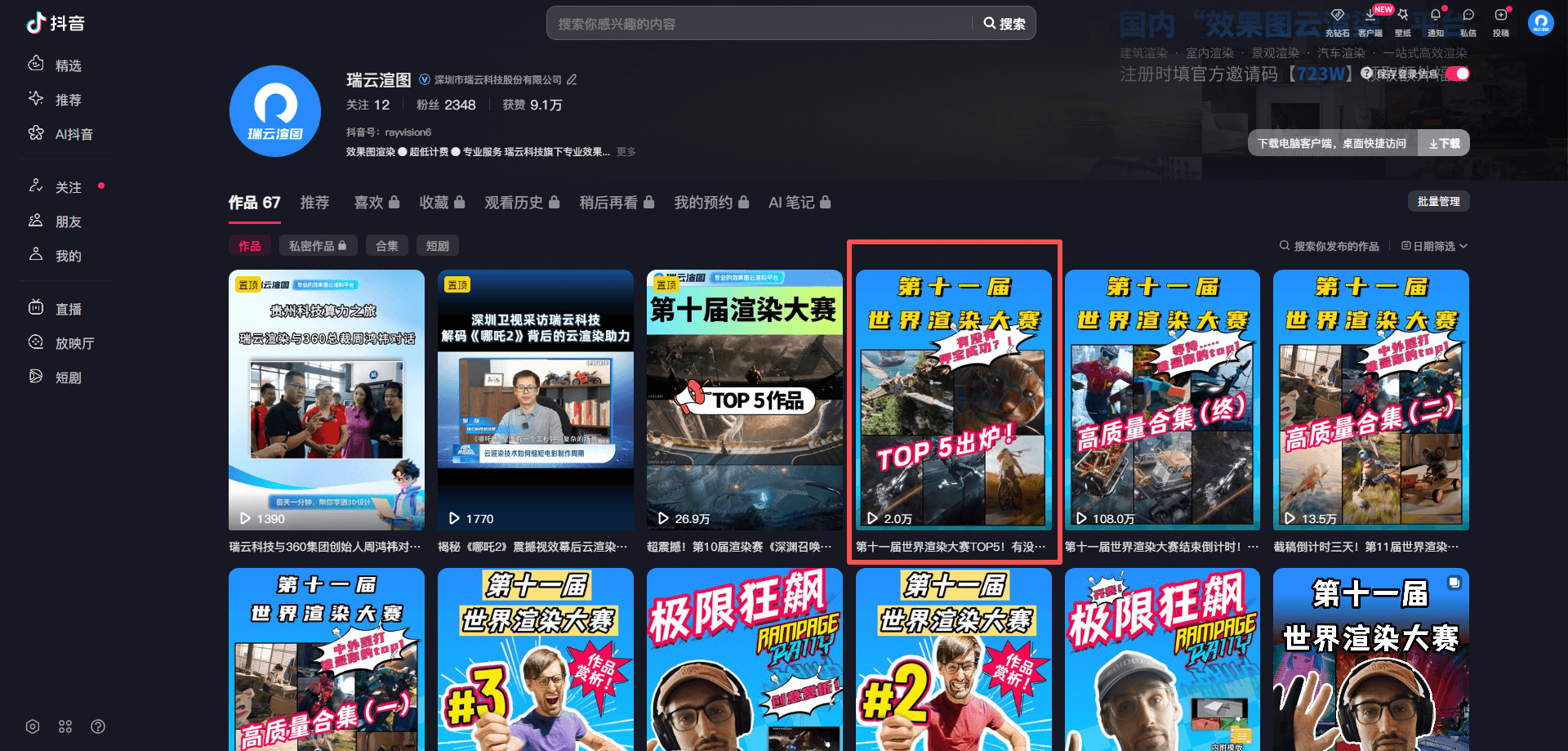
Task: Open video 深圳卫视采访瑞云科技 with 1770 plays
Action: (x=536, y=400)
